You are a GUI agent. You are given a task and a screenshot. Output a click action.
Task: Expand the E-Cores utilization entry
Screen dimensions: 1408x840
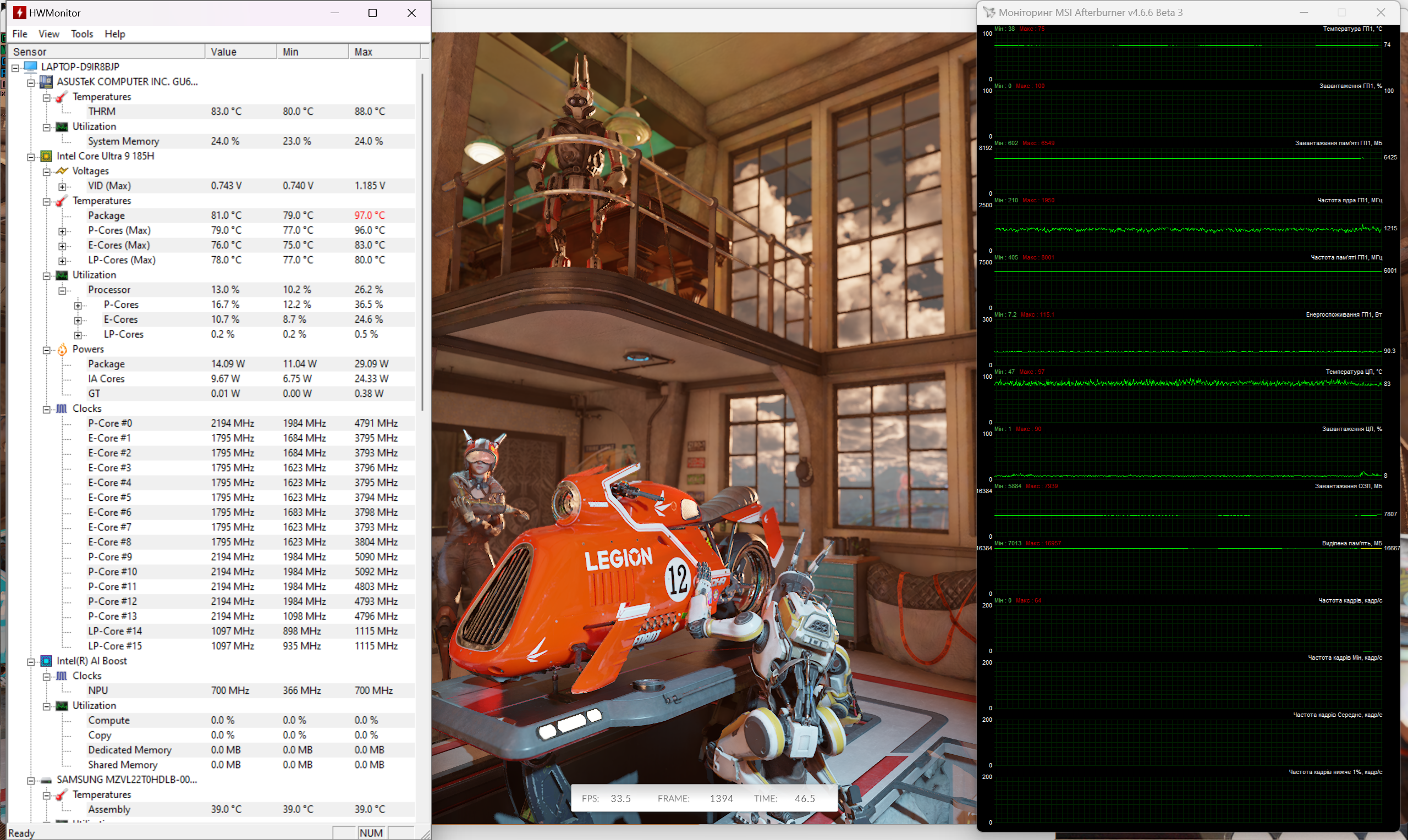click(x=78, y=320)
